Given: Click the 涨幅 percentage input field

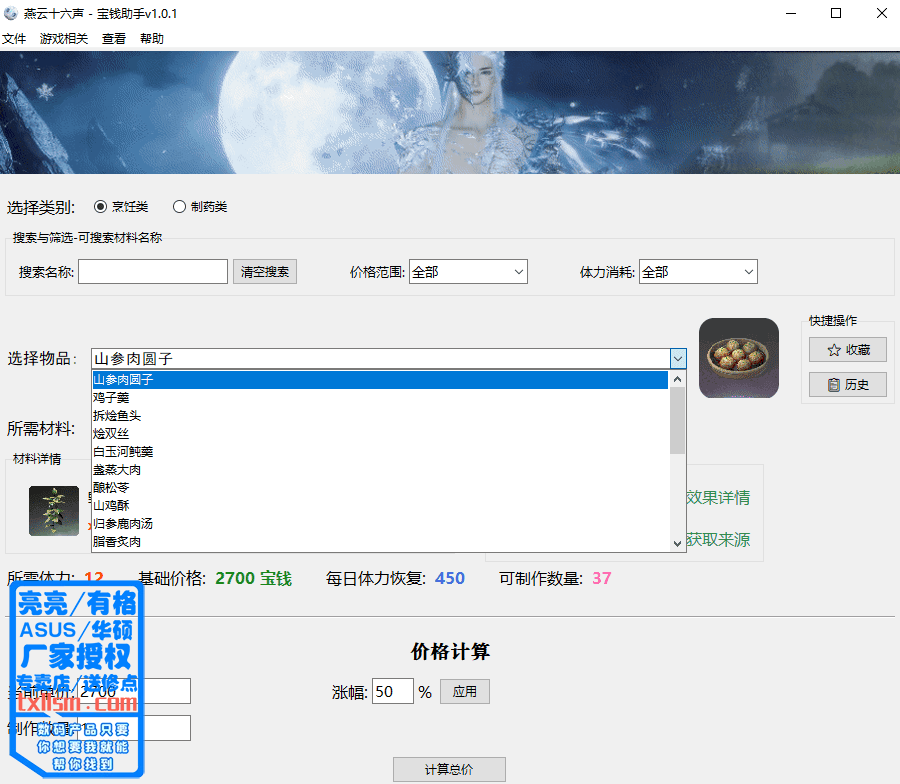Looking at the screenshot, I should point(393,691).
